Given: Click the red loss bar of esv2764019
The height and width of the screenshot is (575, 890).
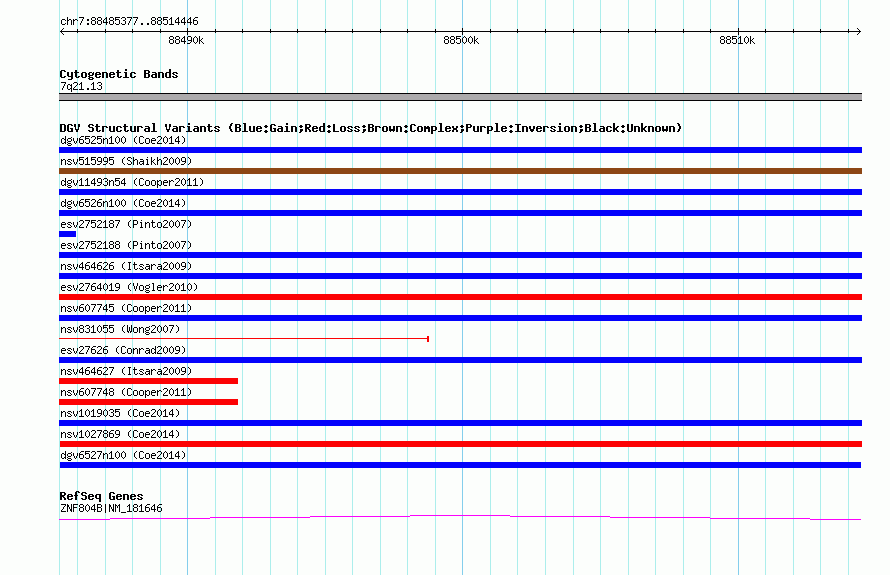Looking at the screenshot, I should (460, 297).
